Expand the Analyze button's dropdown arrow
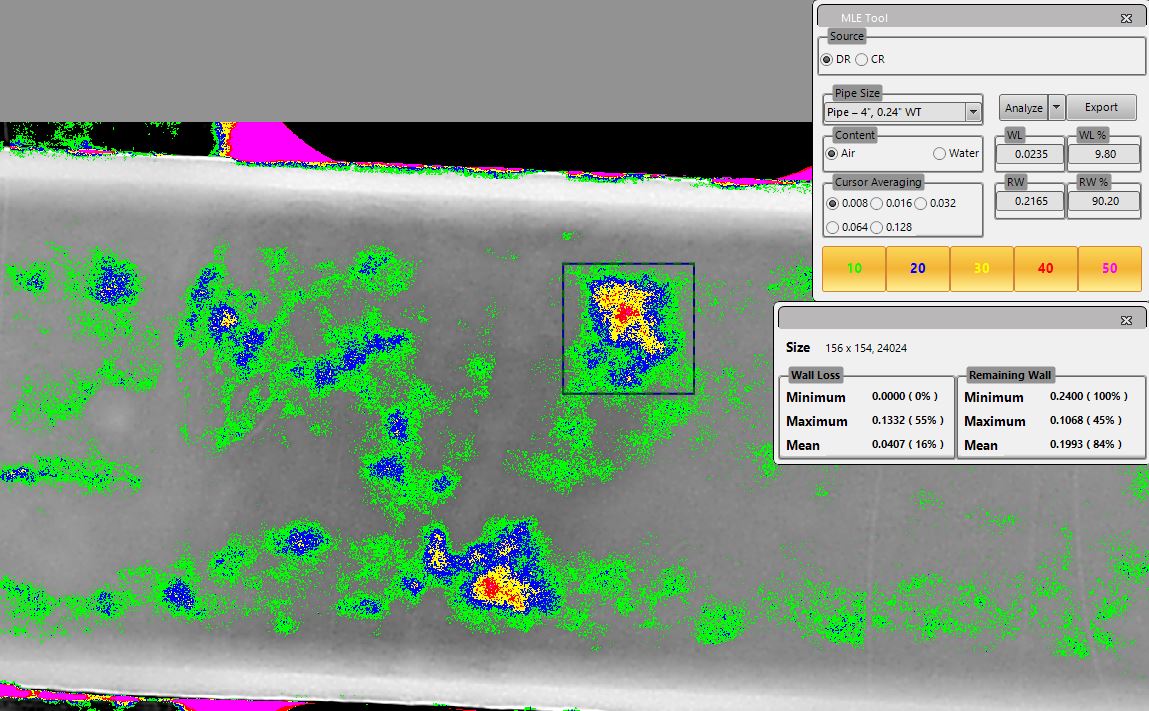 coord(1055,108)
